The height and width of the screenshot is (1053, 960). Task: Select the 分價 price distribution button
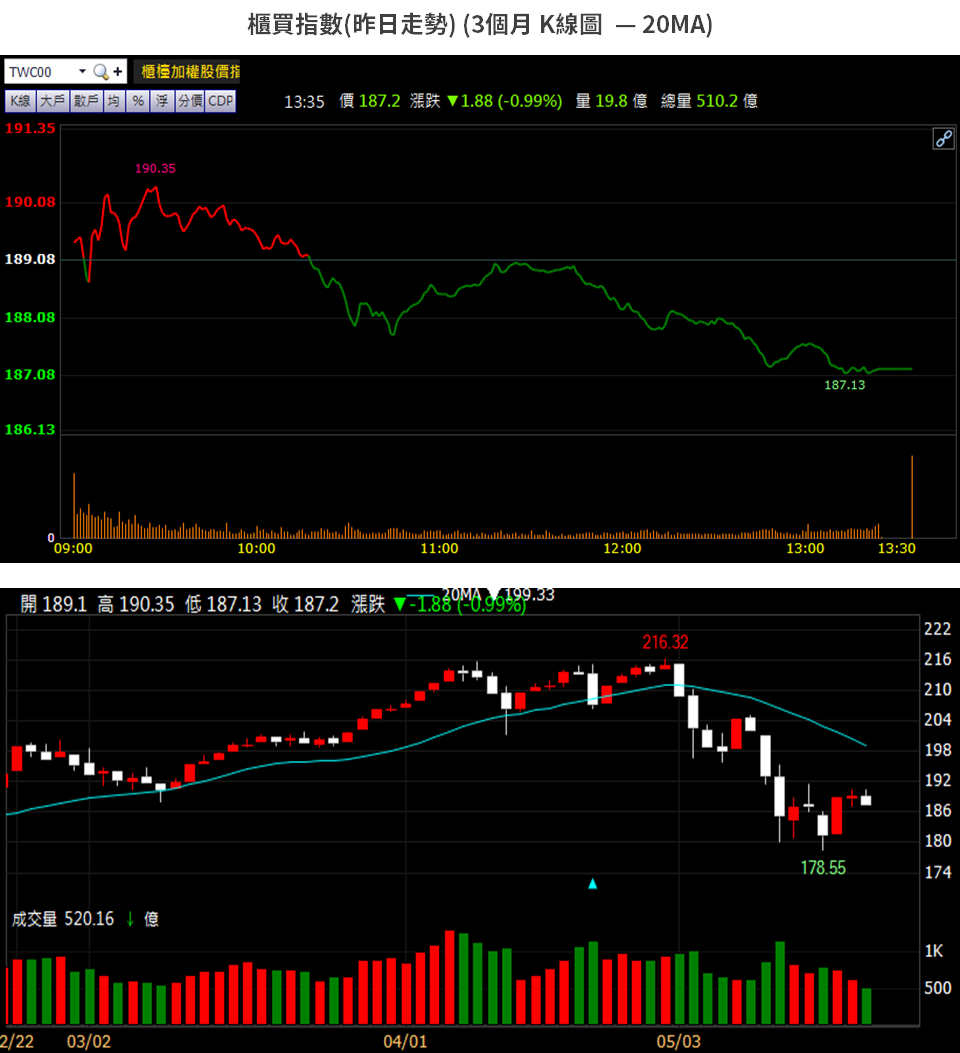190,101
